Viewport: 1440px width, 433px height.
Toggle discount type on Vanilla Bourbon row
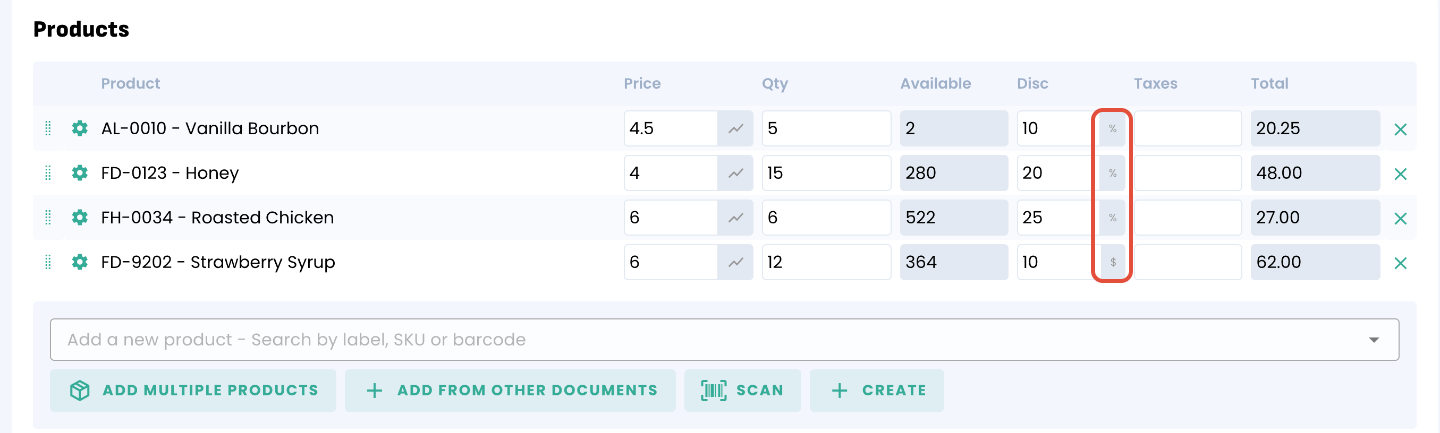point(1112,129)
